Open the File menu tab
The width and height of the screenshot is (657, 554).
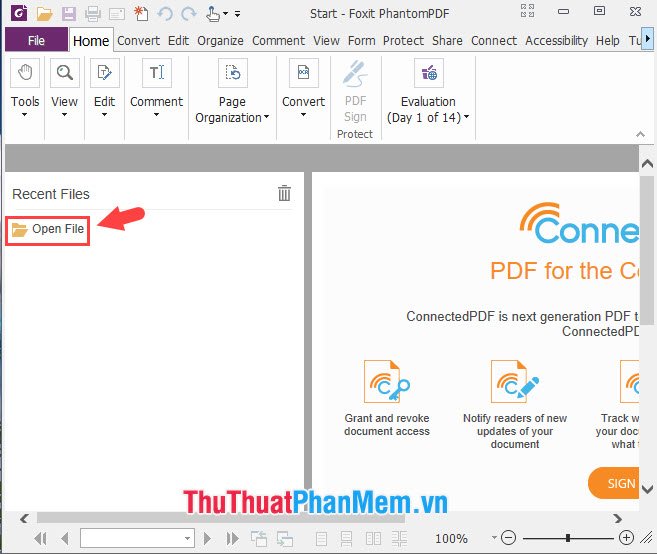pyautogui.click(x=36, y=40)
